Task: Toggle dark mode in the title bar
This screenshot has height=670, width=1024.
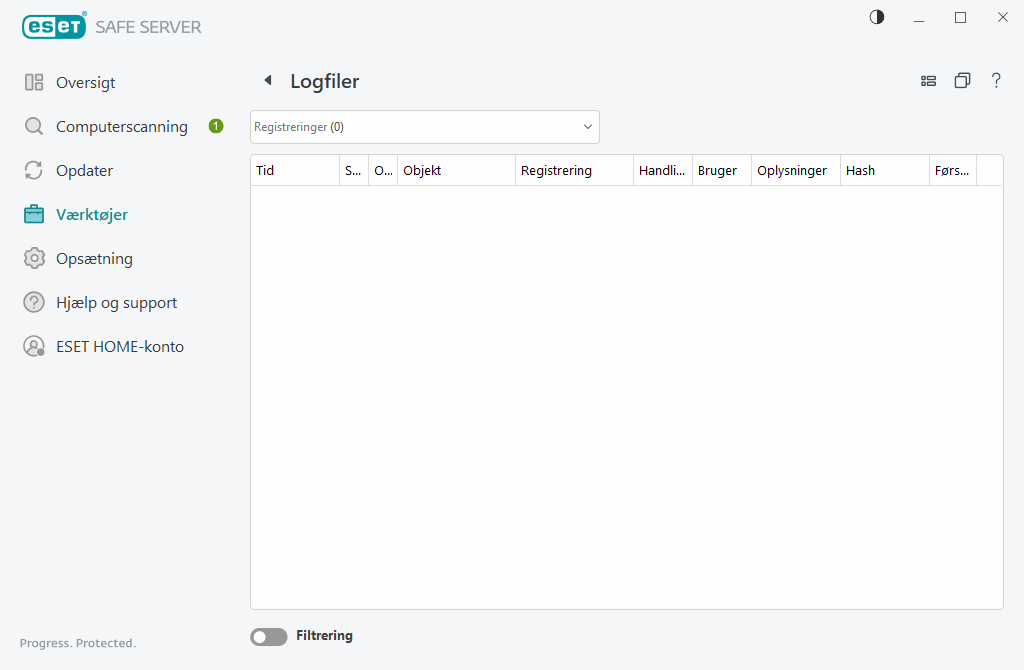Action: [x=876, y=17]
